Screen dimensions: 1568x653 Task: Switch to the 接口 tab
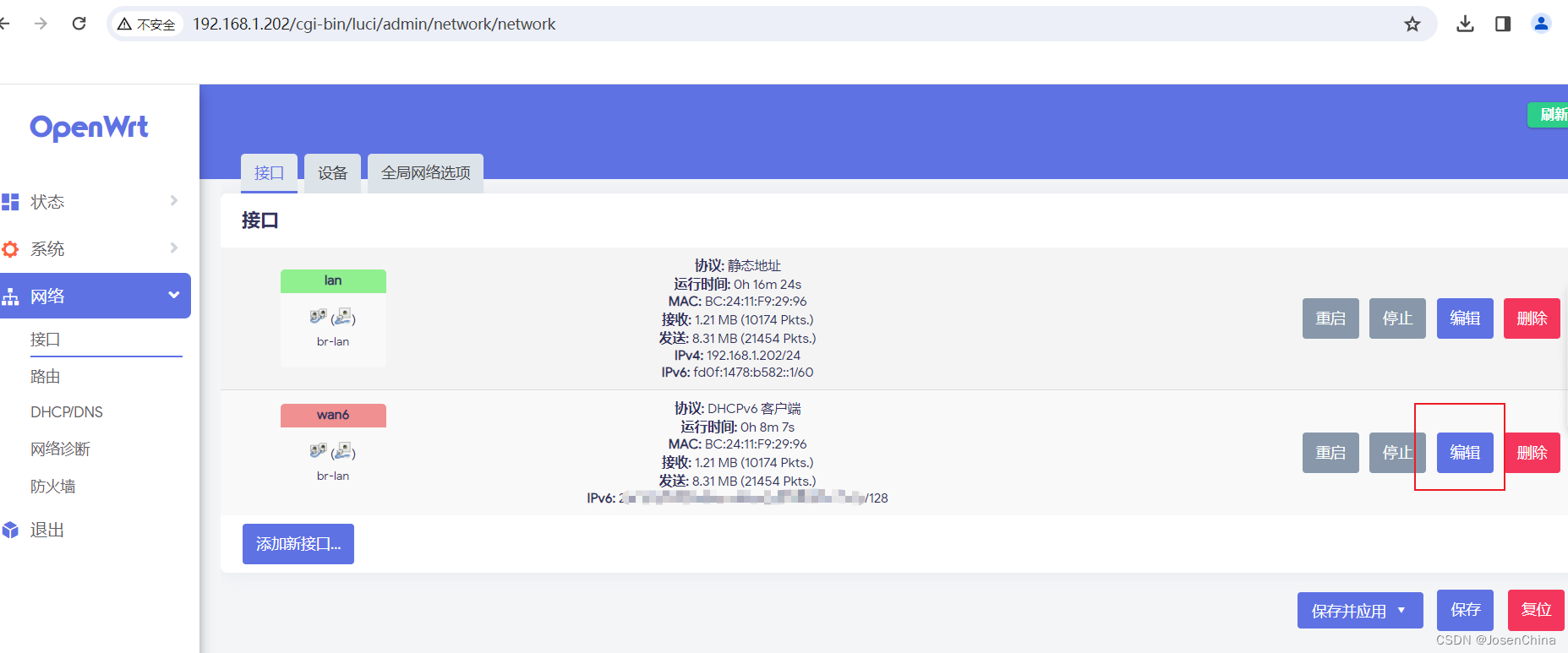click(x=269, y=173)
